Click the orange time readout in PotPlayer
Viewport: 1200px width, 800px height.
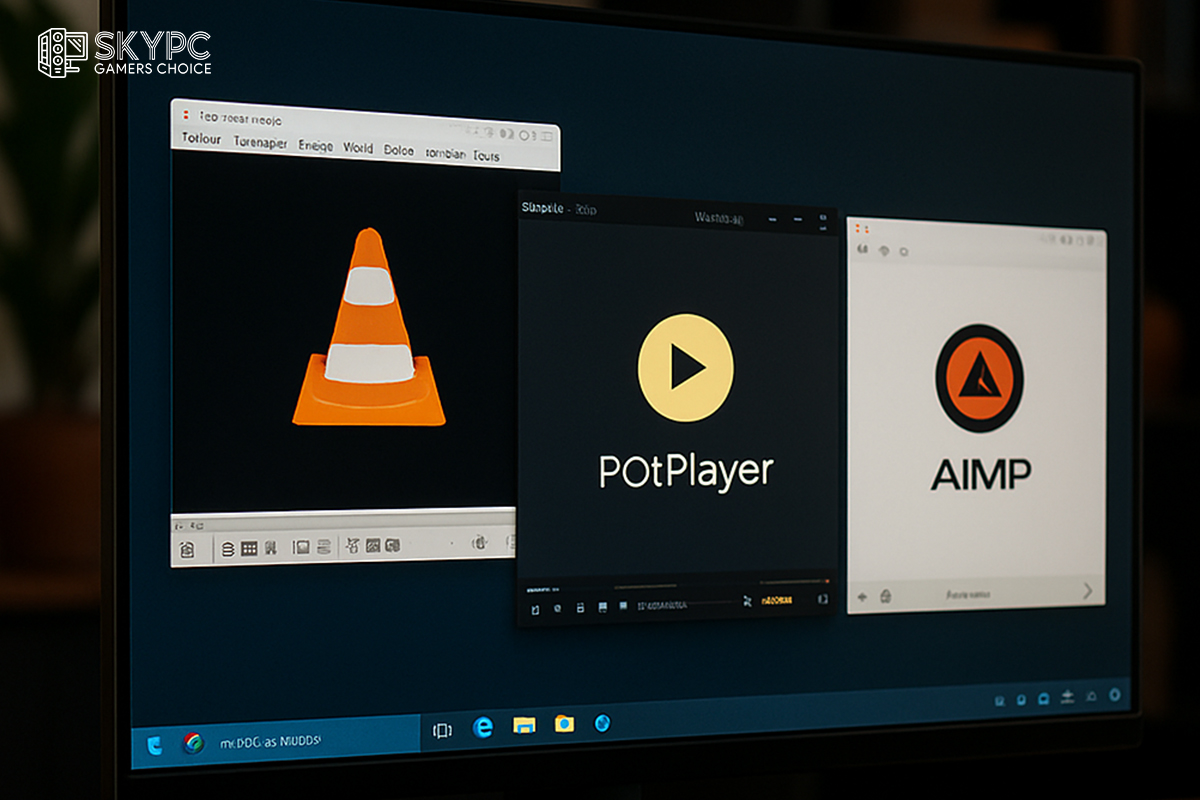point(779,601)
